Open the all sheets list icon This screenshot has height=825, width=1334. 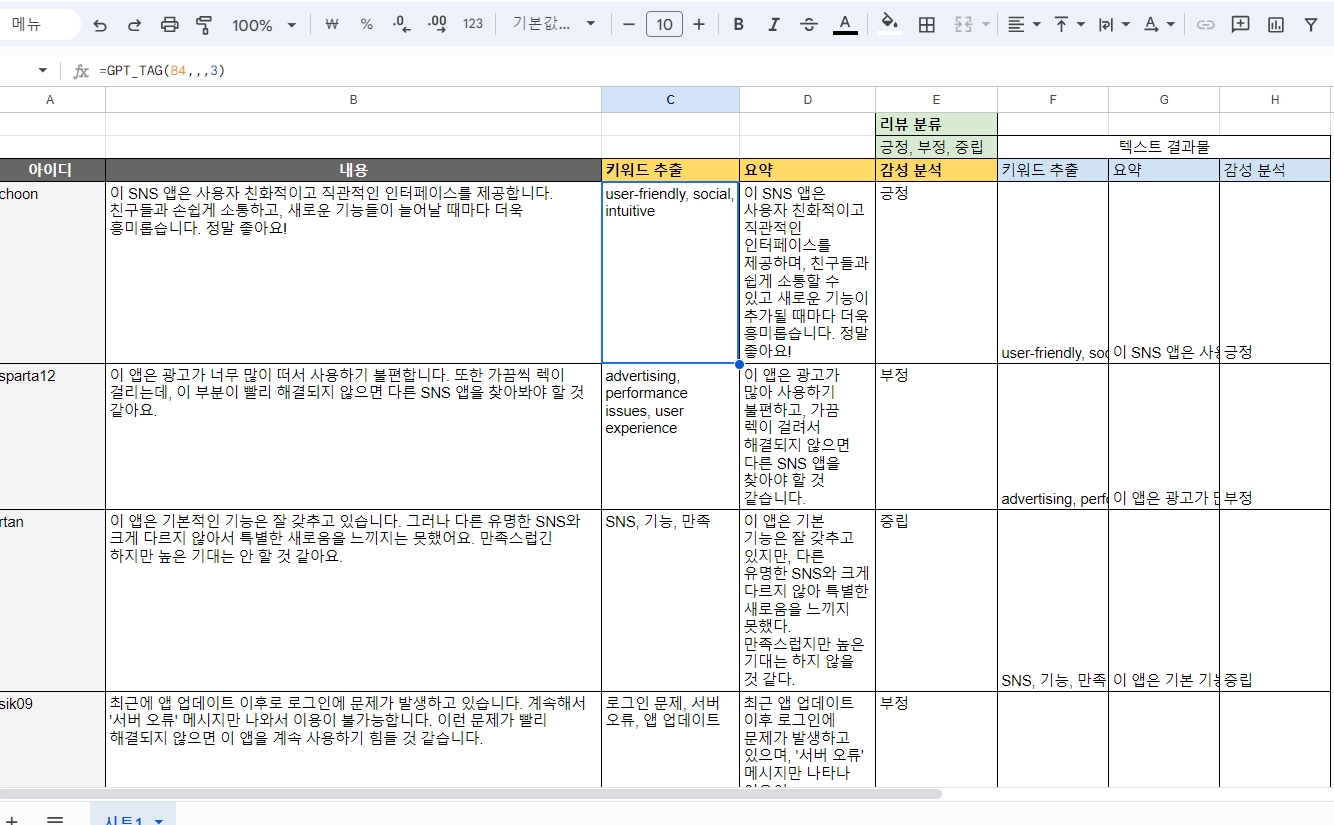click(55, 819)
